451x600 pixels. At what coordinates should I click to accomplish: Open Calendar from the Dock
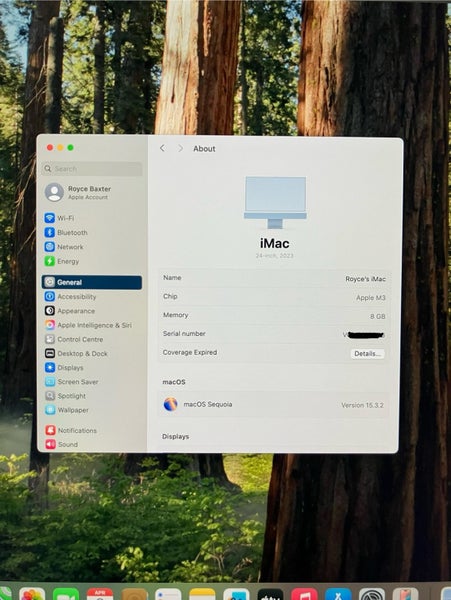pyautogui.click(x=100, y=594)
